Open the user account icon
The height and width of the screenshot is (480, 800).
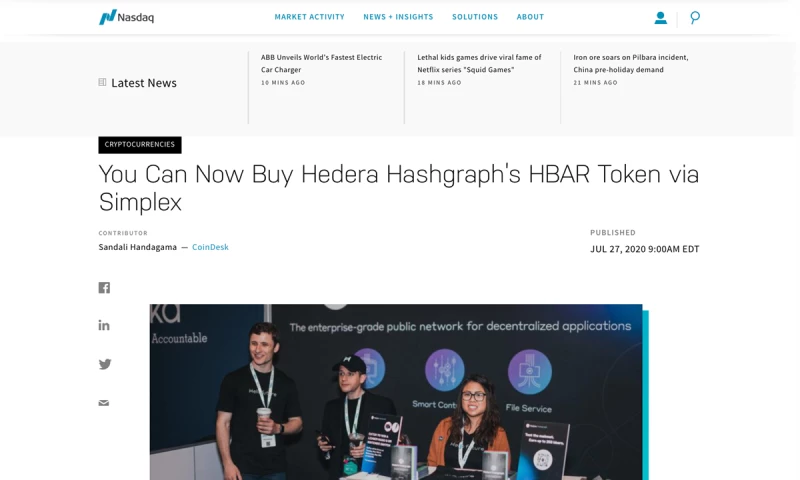click(660, 18)
